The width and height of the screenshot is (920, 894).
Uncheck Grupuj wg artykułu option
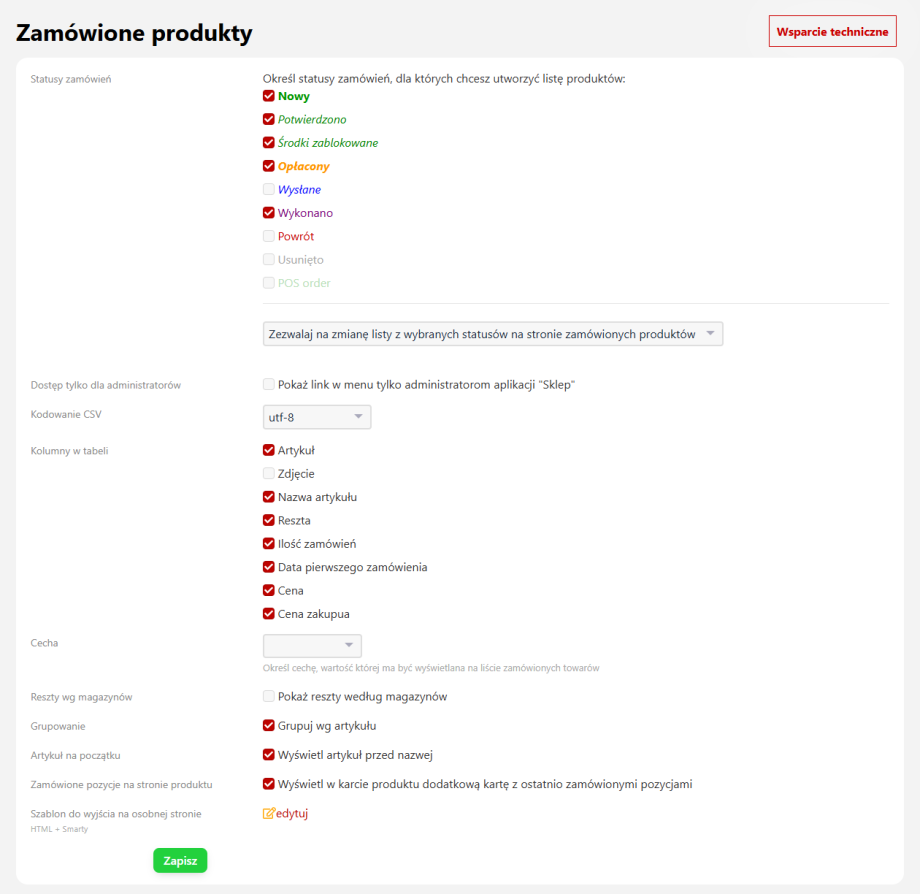click(x=268, y=726)
